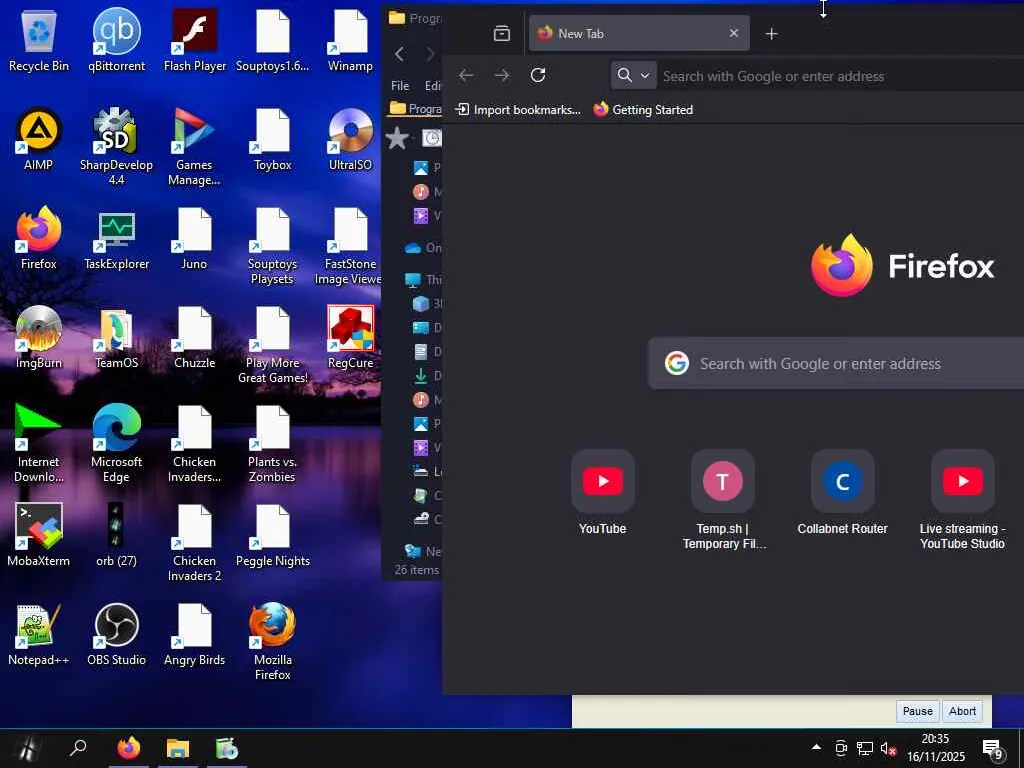Open the Temp.sh Temporary File tile
The width and height of the screenshot is (1024, 768).
722,500
